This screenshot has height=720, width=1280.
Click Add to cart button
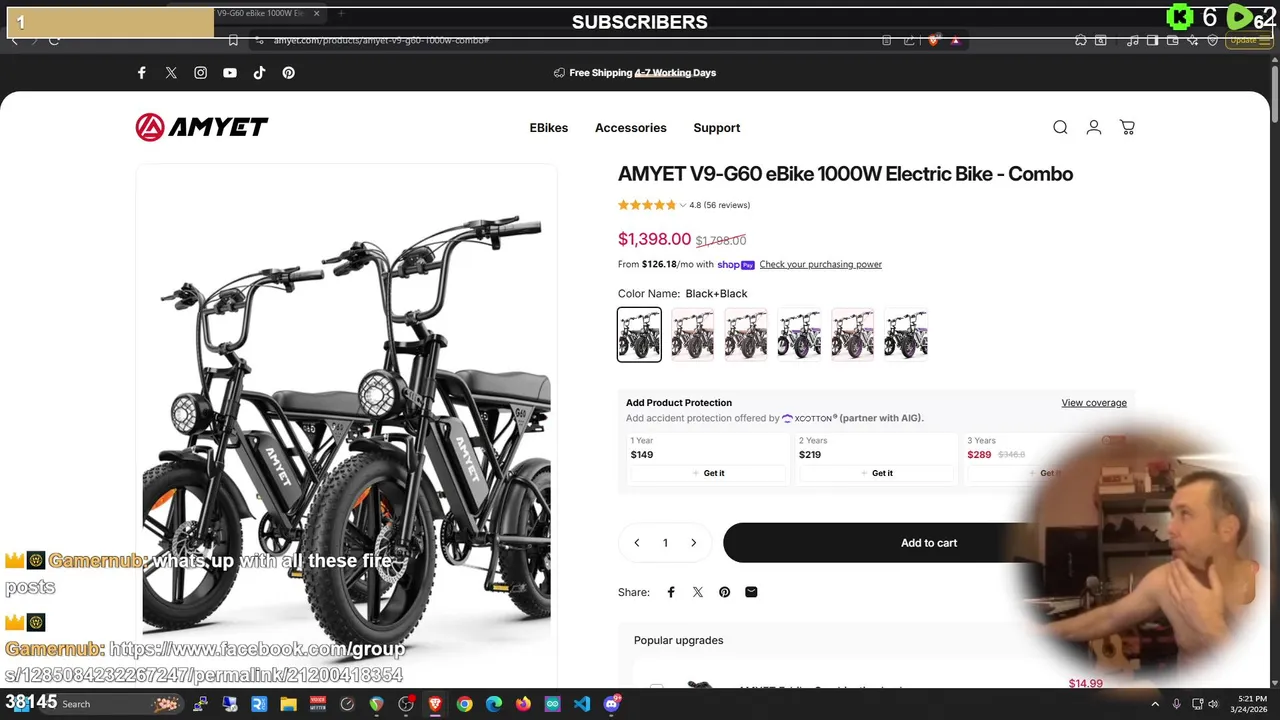[x=929, y=543]
